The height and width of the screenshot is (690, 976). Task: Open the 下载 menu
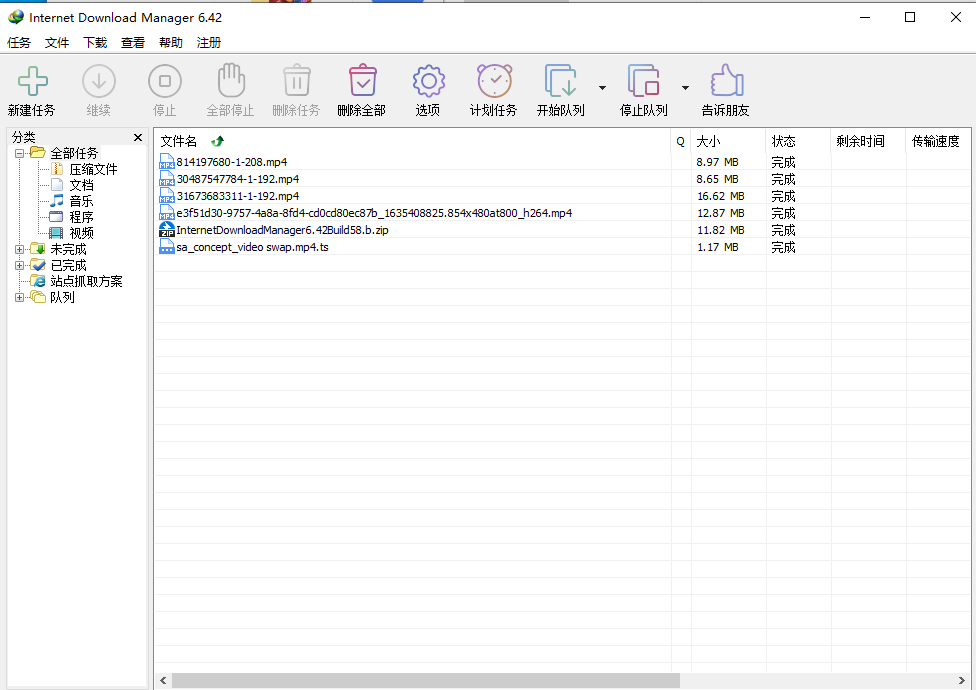click(x=95, y=42)
